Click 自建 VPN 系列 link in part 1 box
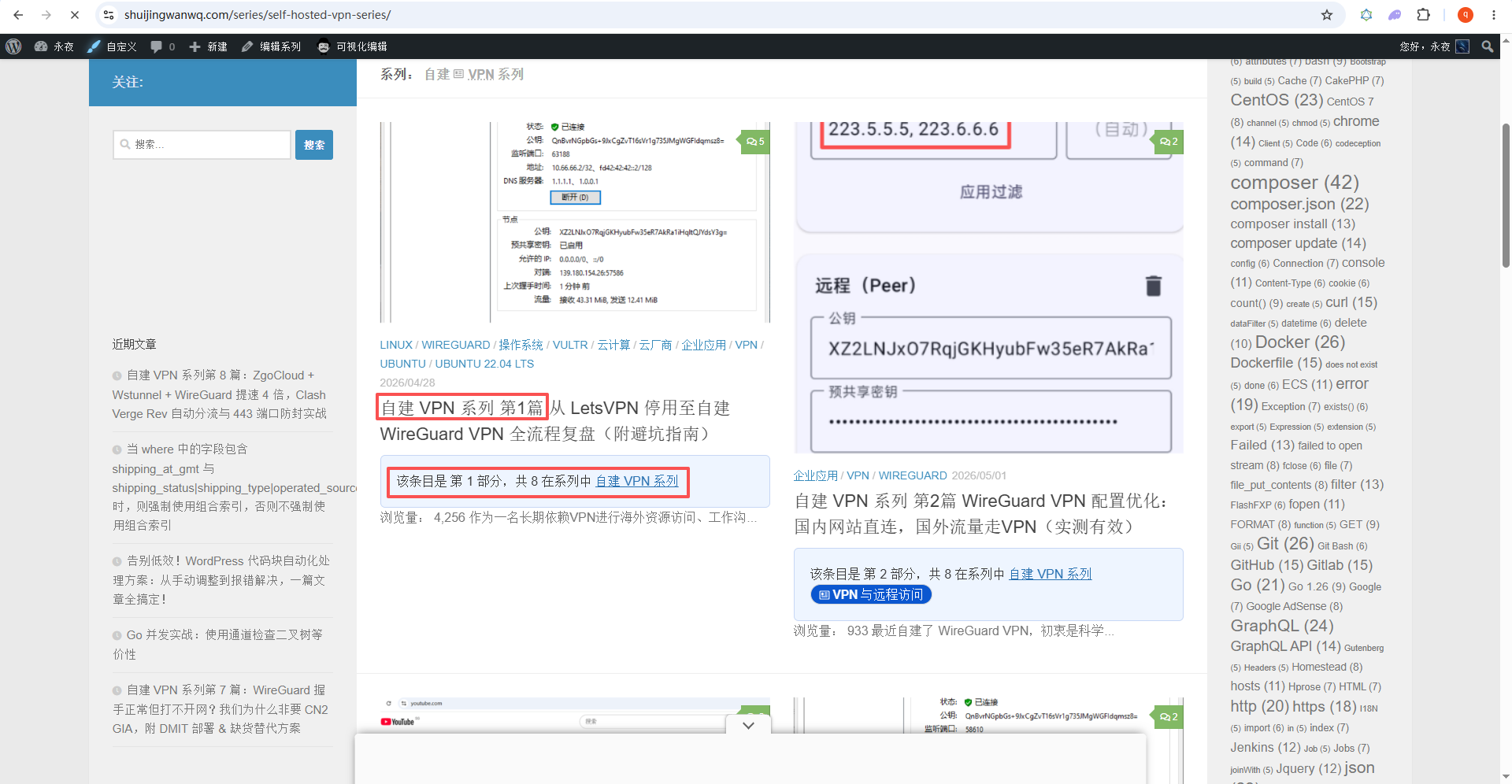 coord(637,481)
